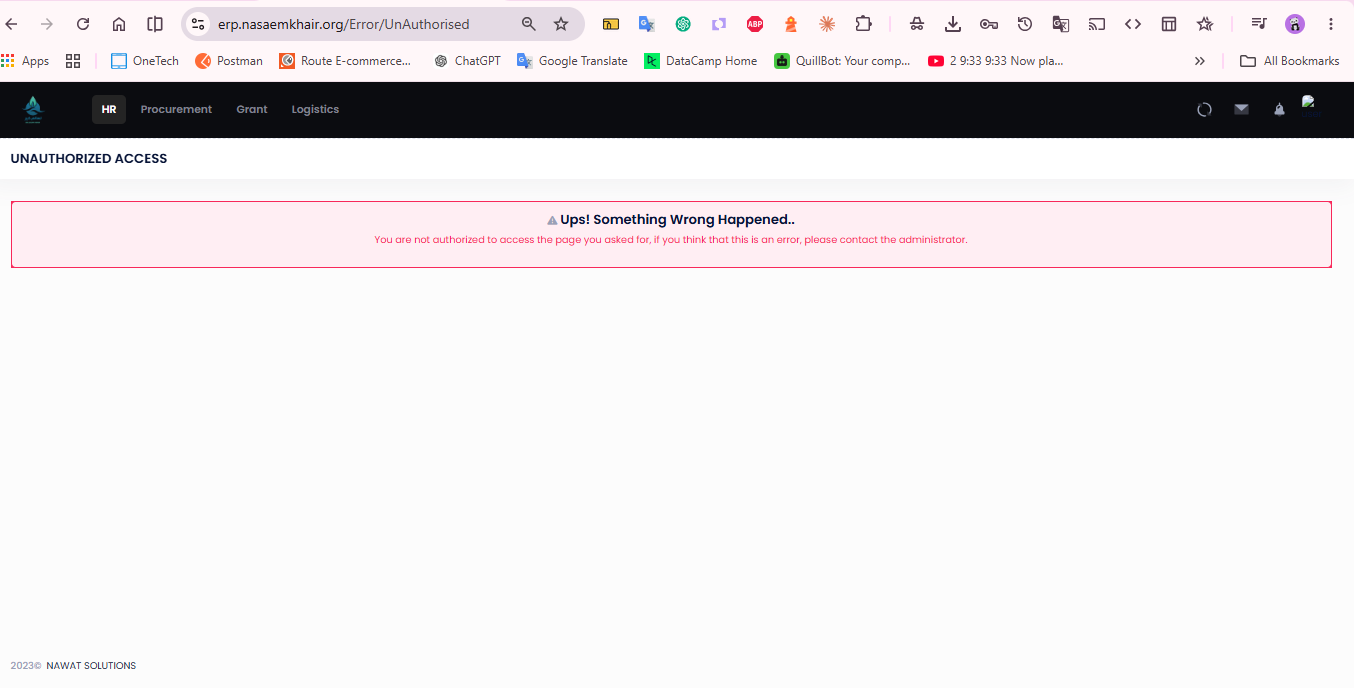Open the Route E-commerce bookmark
1354x688 pixels.
click(x=345, y=61)
